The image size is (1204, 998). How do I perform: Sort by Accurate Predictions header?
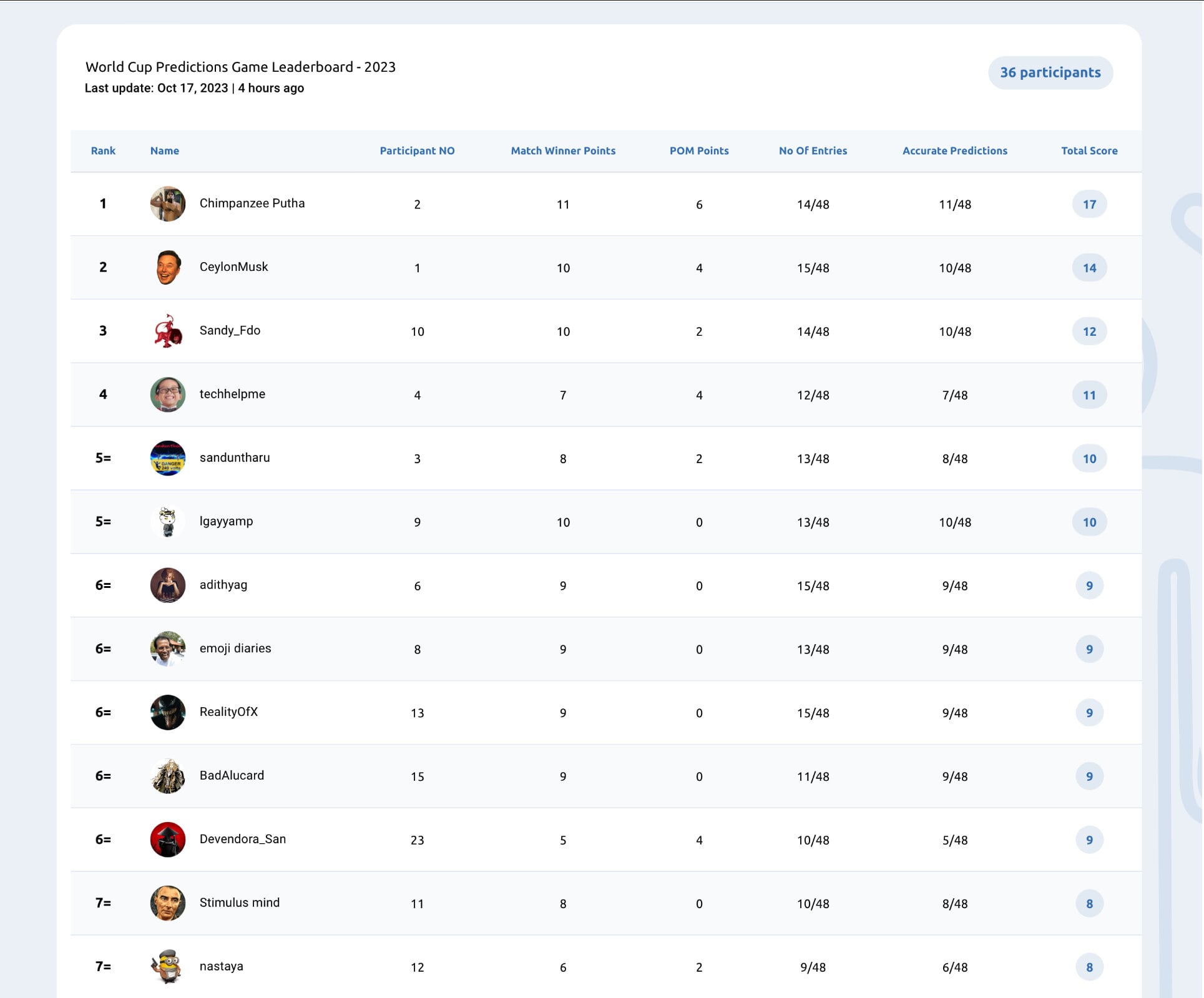point(954,150)
